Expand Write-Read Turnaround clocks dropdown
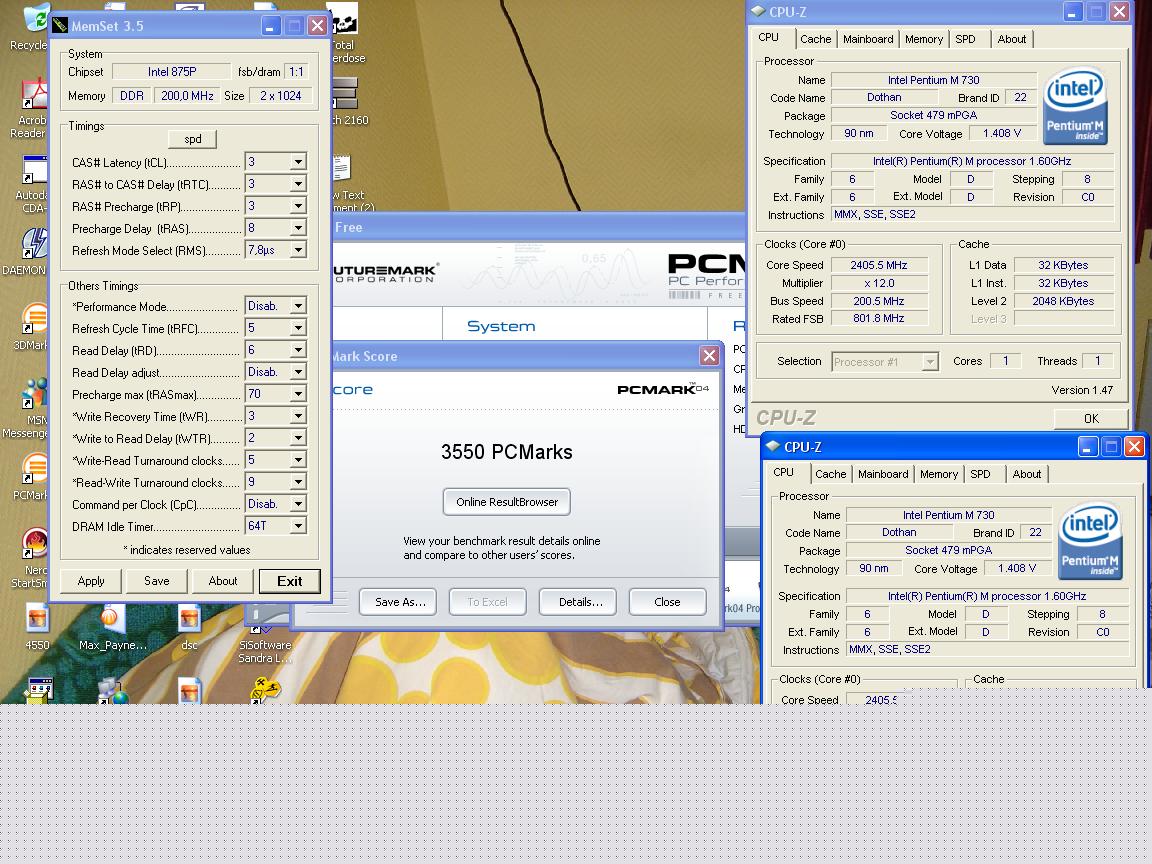This screenshot has width=1152, height=864. tap(298, 460)
